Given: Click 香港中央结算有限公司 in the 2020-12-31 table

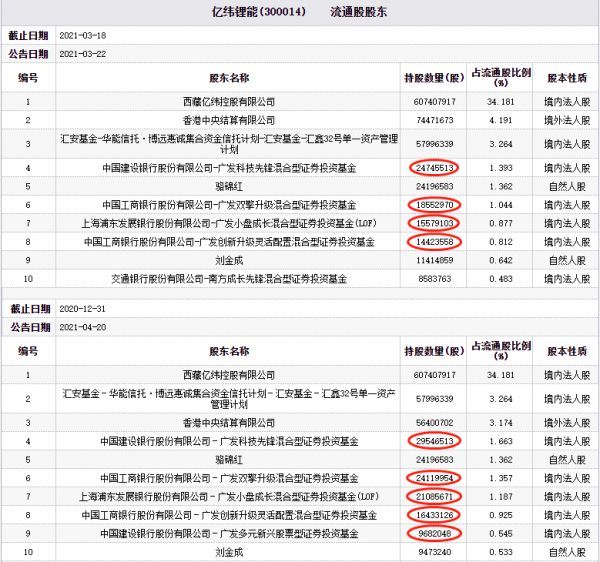Looking at the screenshot, I should (229, 423).
